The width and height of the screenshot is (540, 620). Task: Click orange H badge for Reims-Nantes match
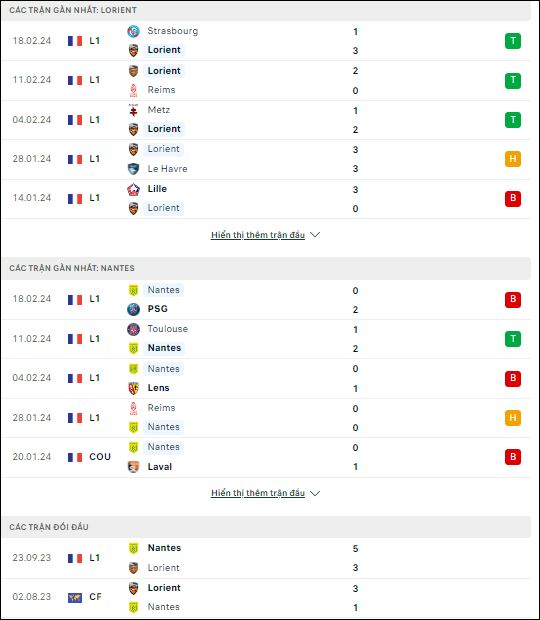513,418
